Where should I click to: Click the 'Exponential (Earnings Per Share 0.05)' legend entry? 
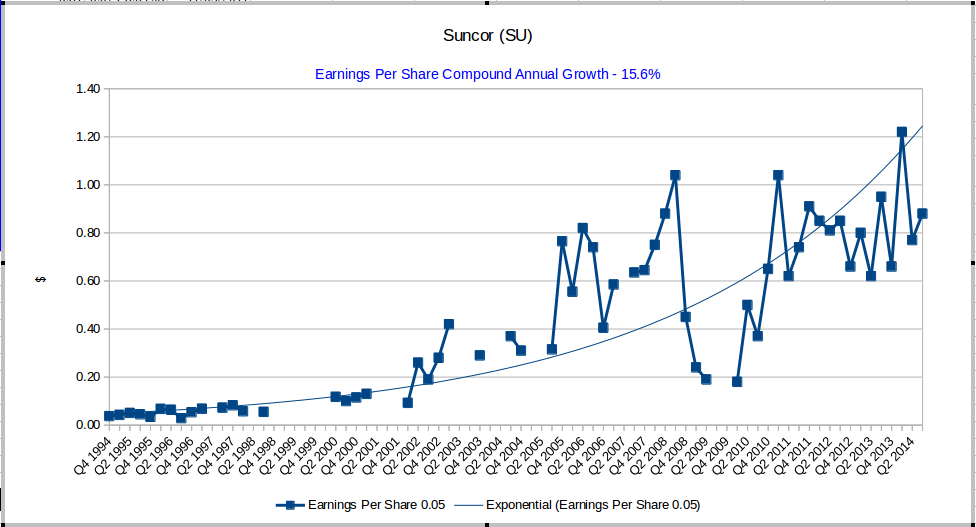593,505
